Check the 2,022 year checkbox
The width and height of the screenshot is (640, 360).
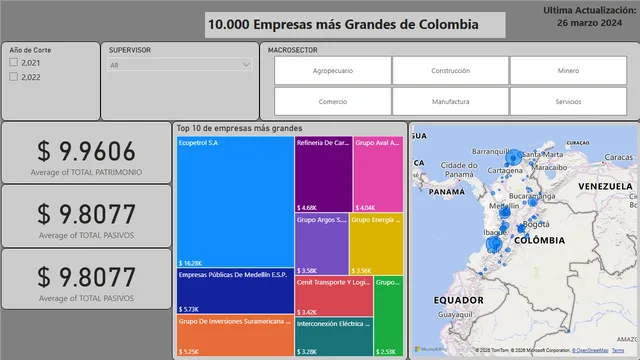point(13,77)
